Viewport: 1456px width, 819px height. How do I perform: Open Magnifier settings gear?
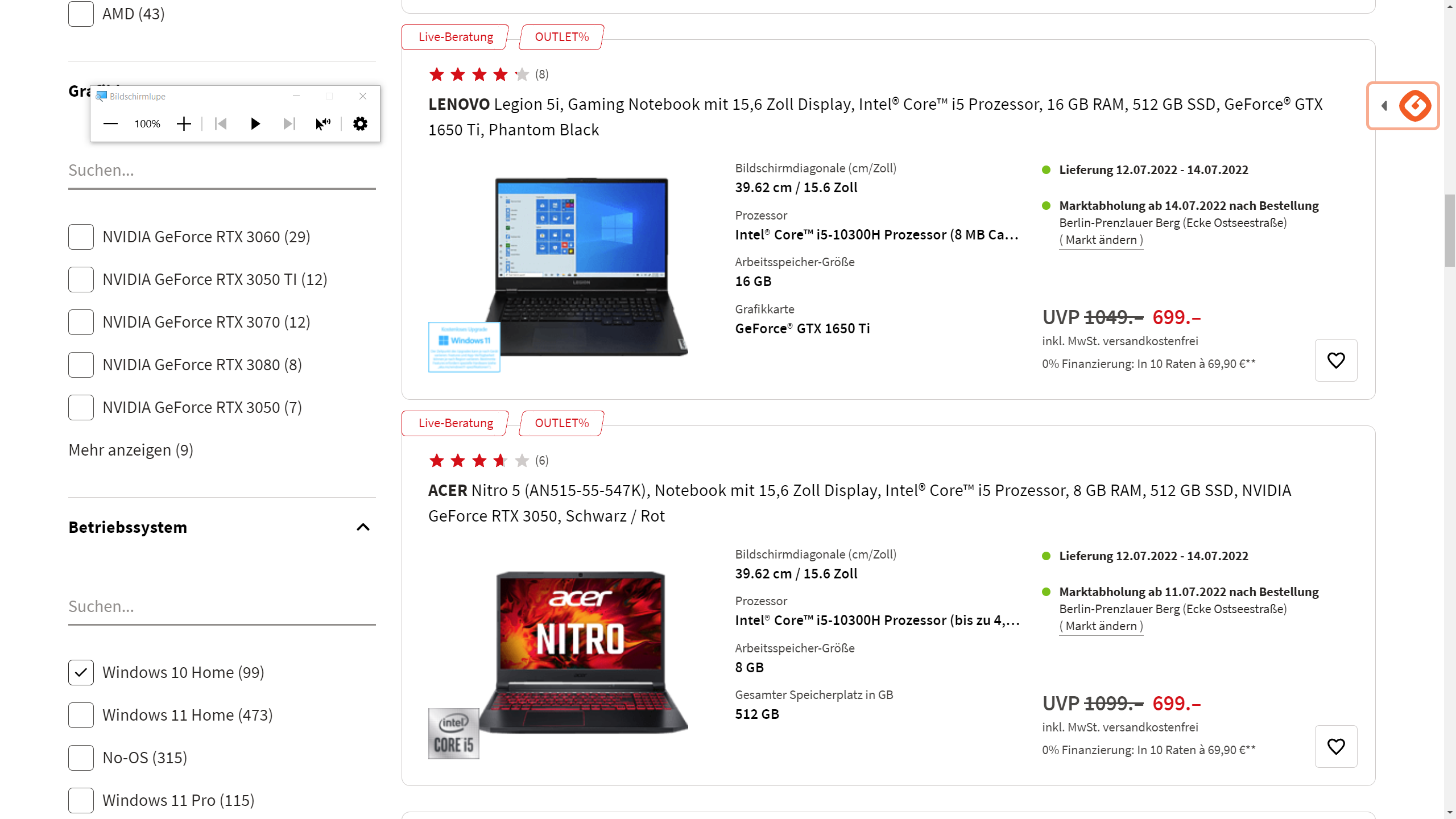click(360, 123)
